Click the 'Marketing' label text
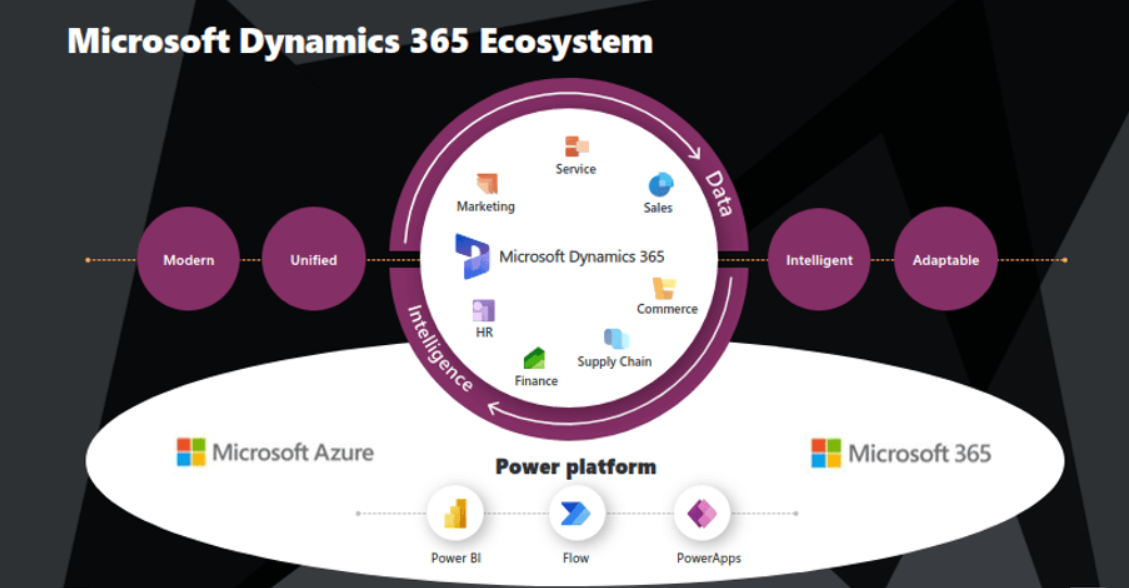Screen dimensions: 1129x588 [486, 207]
